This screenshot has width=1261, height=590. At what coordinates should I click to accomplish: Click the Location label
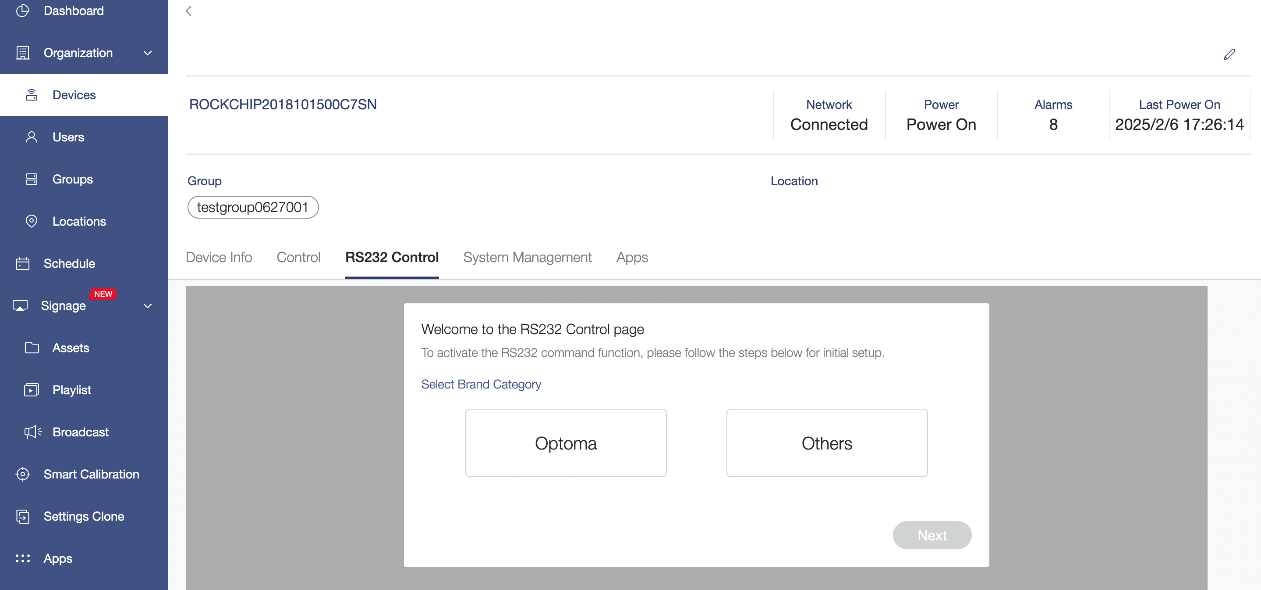pyautogui.click(x=794, y=181)
